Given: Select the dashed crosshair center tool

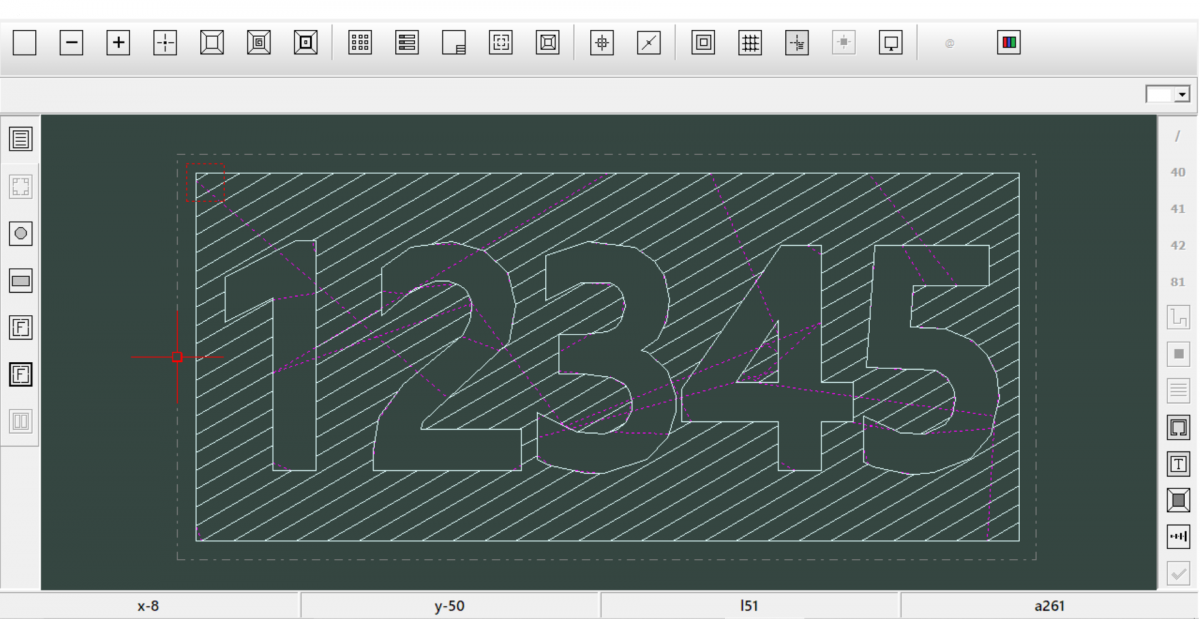Looking at the screenshot, I should [x=165, y=43].
